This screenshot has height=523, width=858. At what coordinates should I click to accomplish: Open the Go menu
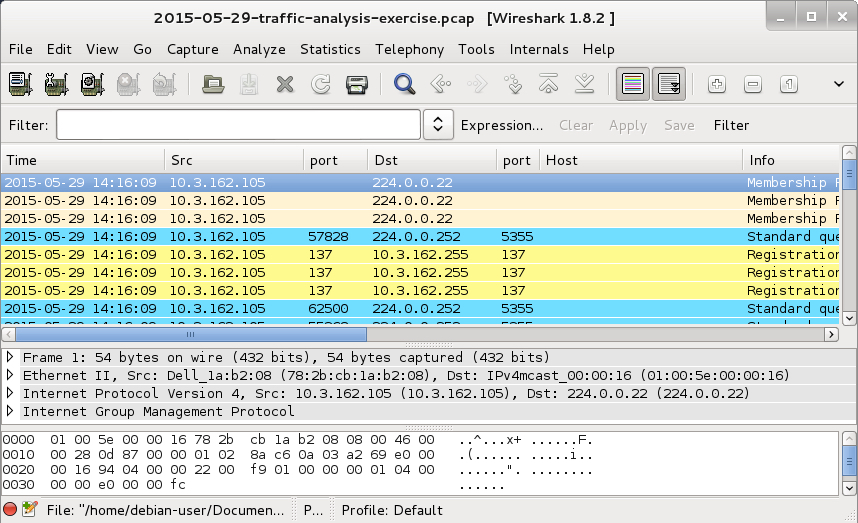tap(142, 49)
